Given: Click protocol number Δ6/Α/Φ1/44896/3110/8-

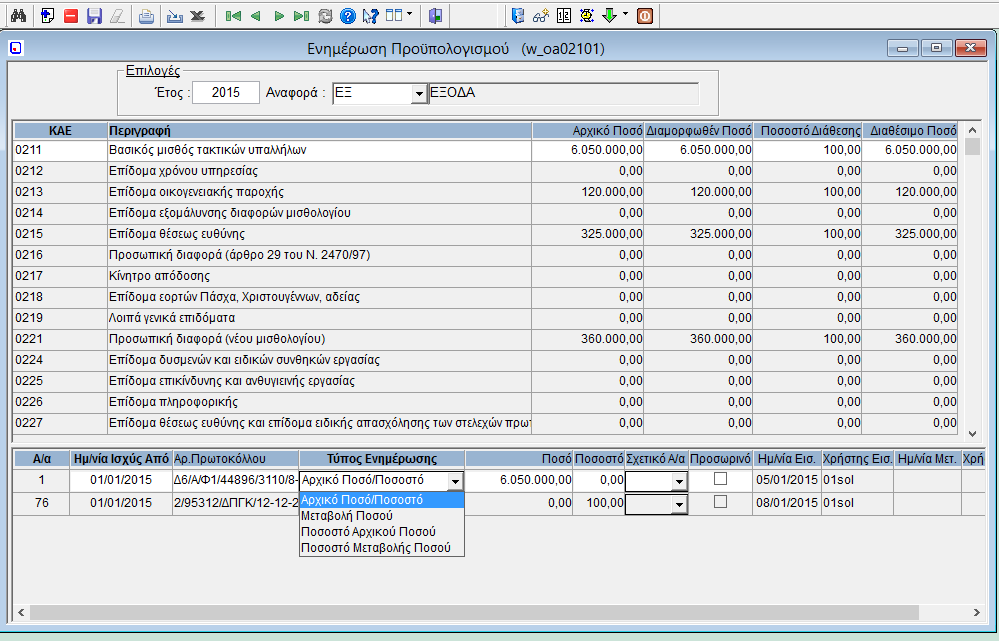Looking at the screenshot, I should (x=235, y=480).
